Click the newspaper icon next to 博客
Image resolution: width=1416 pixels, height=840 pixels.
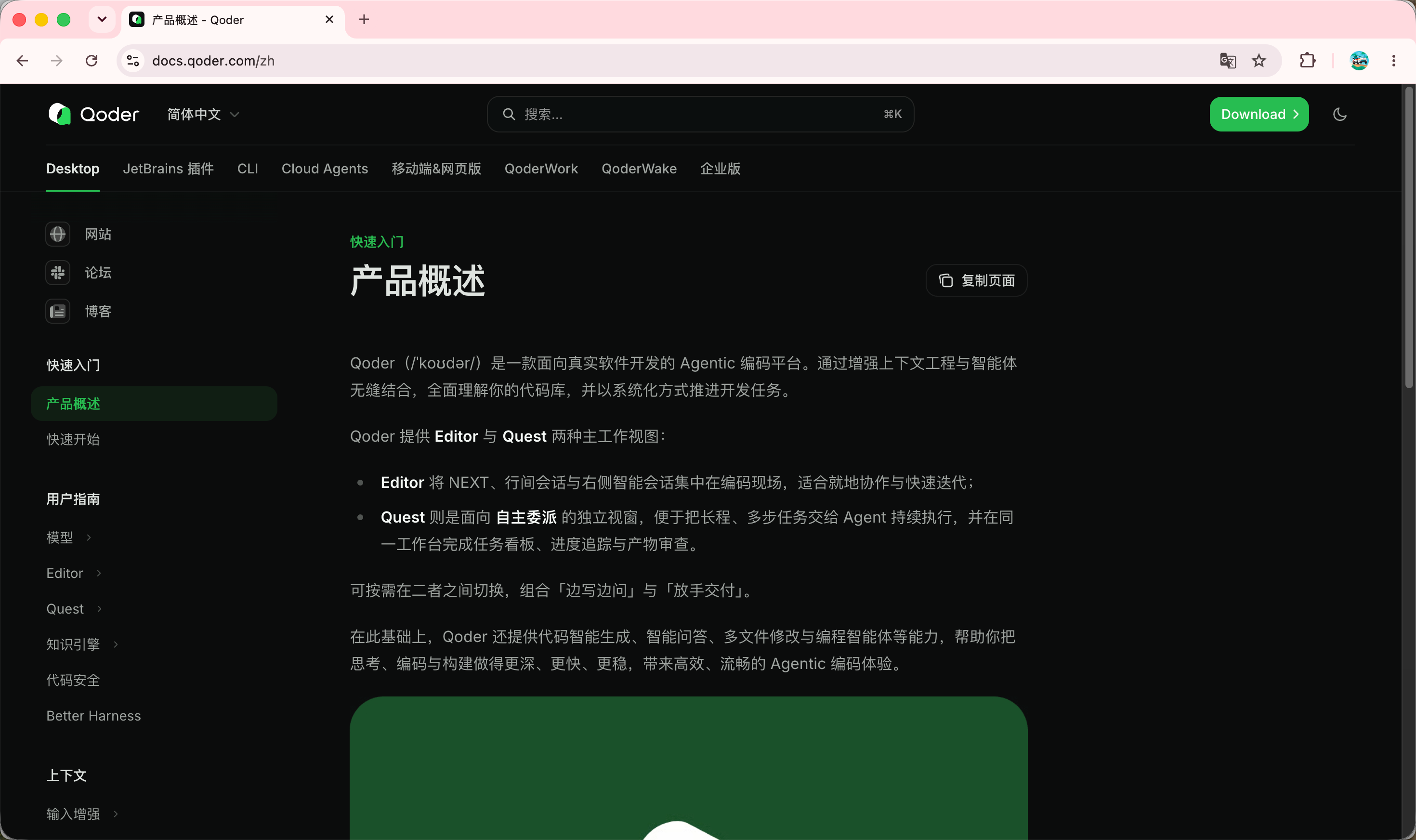coord(58,311)
